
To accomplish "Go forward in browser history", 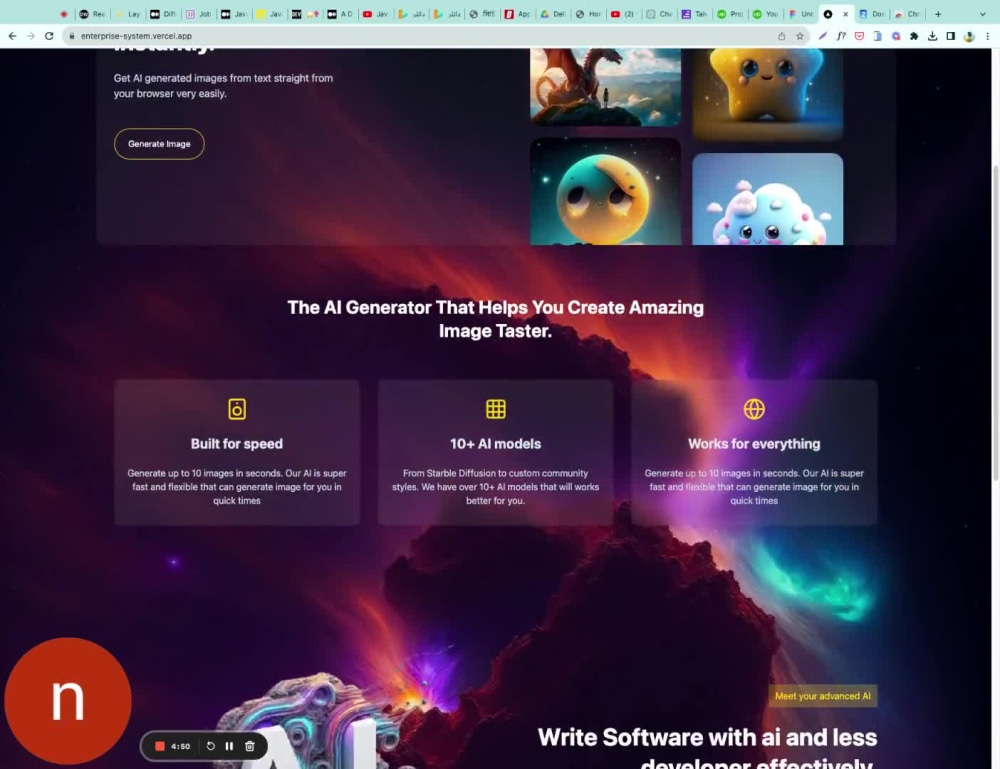I will pyautogui.click(x=31, y=36).
